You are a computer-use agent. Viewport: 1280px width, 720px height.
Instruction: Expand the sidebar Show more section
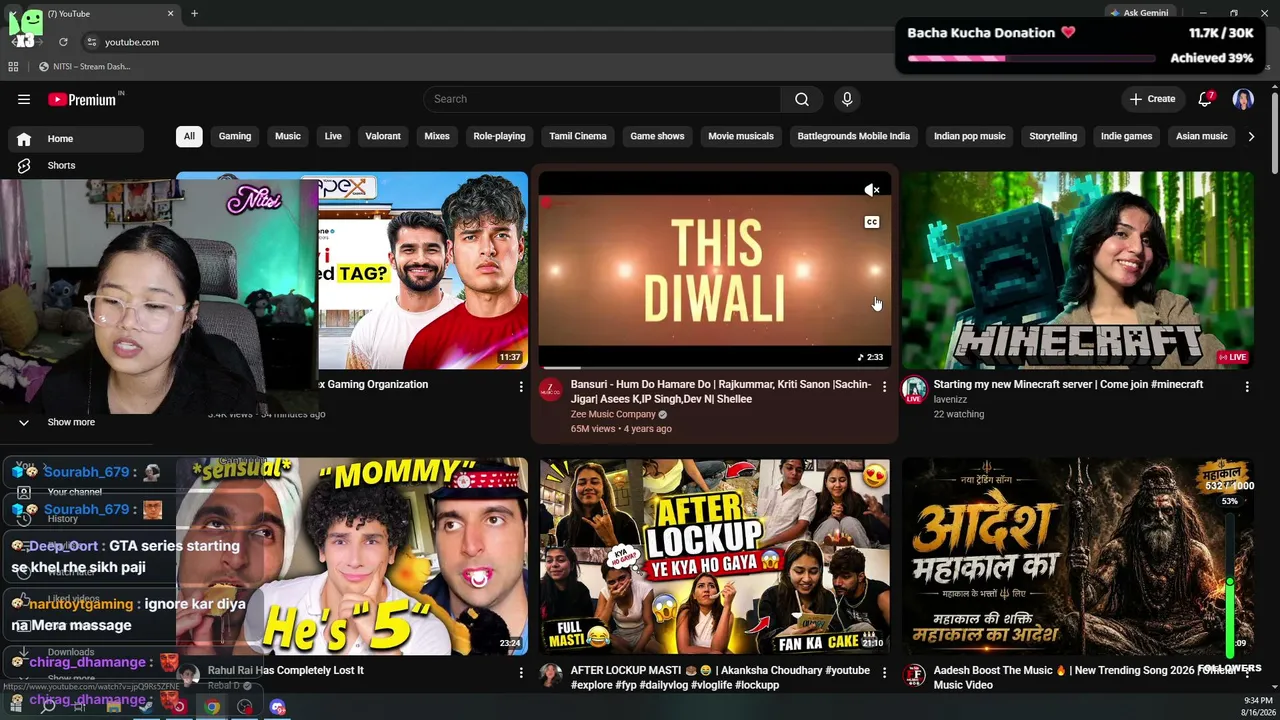(72, 422)
